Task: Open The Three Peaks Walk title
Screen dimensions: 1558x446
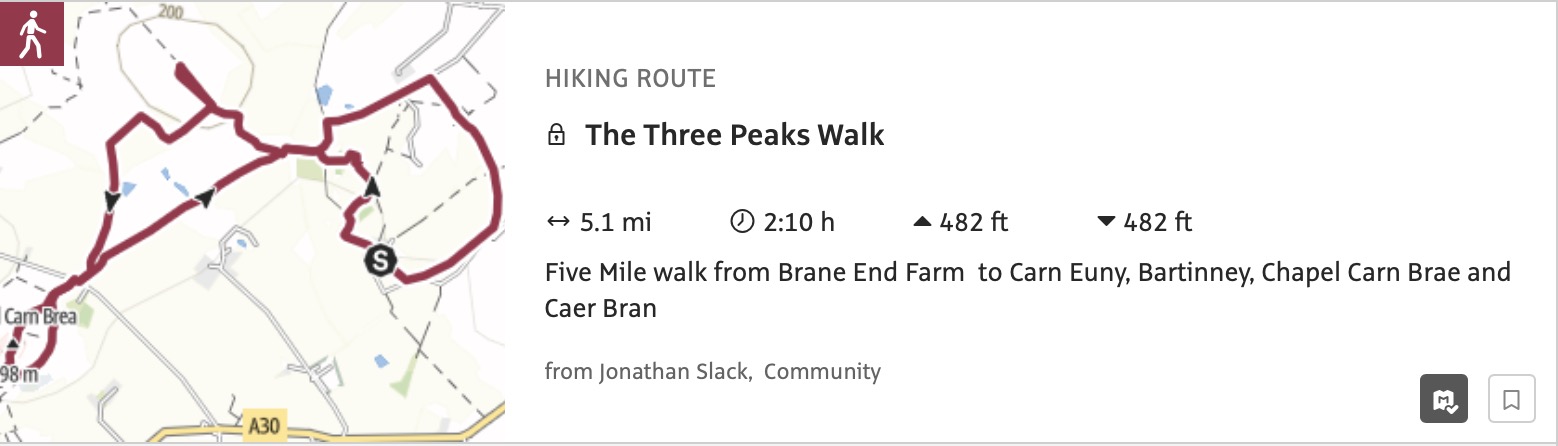Action: (x=735, y=135)
